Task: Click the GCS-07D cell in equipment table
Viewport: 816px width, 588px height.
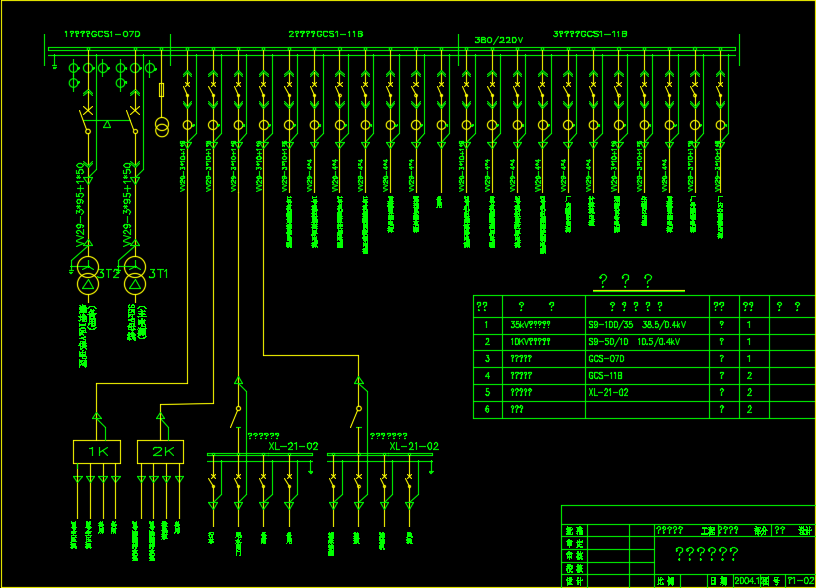Action: [x=607, y=359]
